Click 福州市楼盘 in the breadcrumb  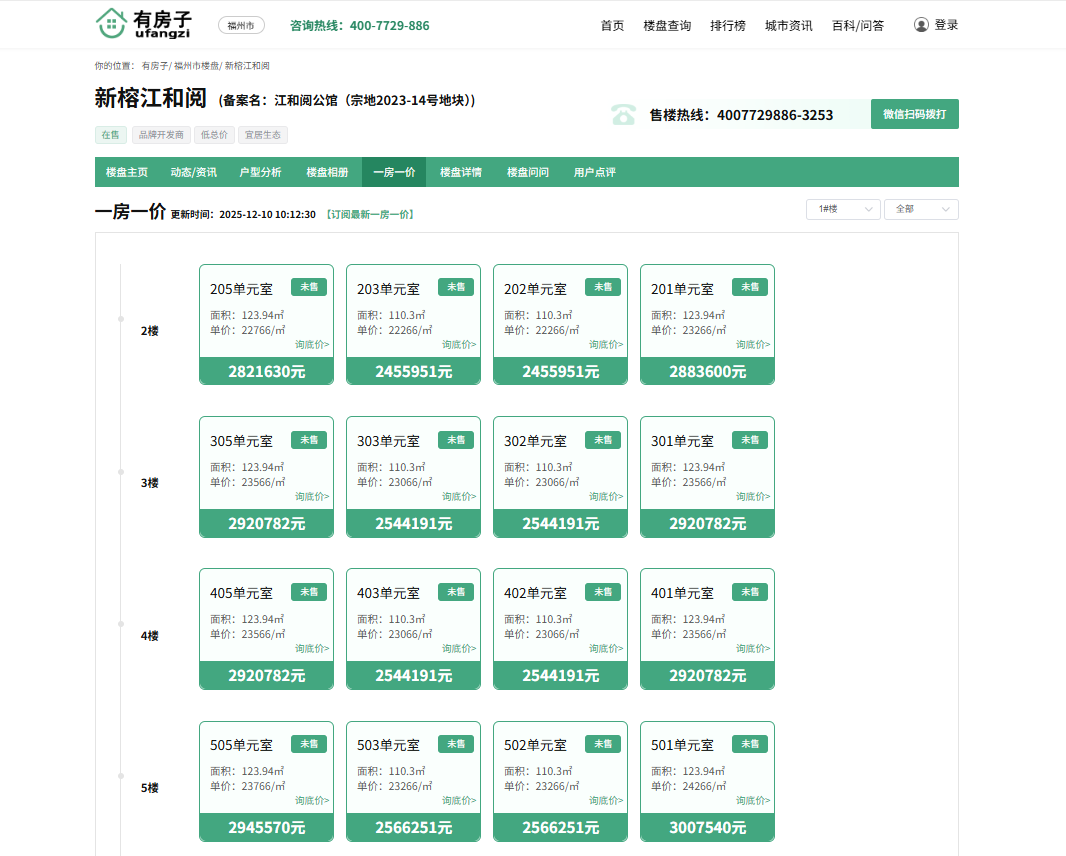196,66
